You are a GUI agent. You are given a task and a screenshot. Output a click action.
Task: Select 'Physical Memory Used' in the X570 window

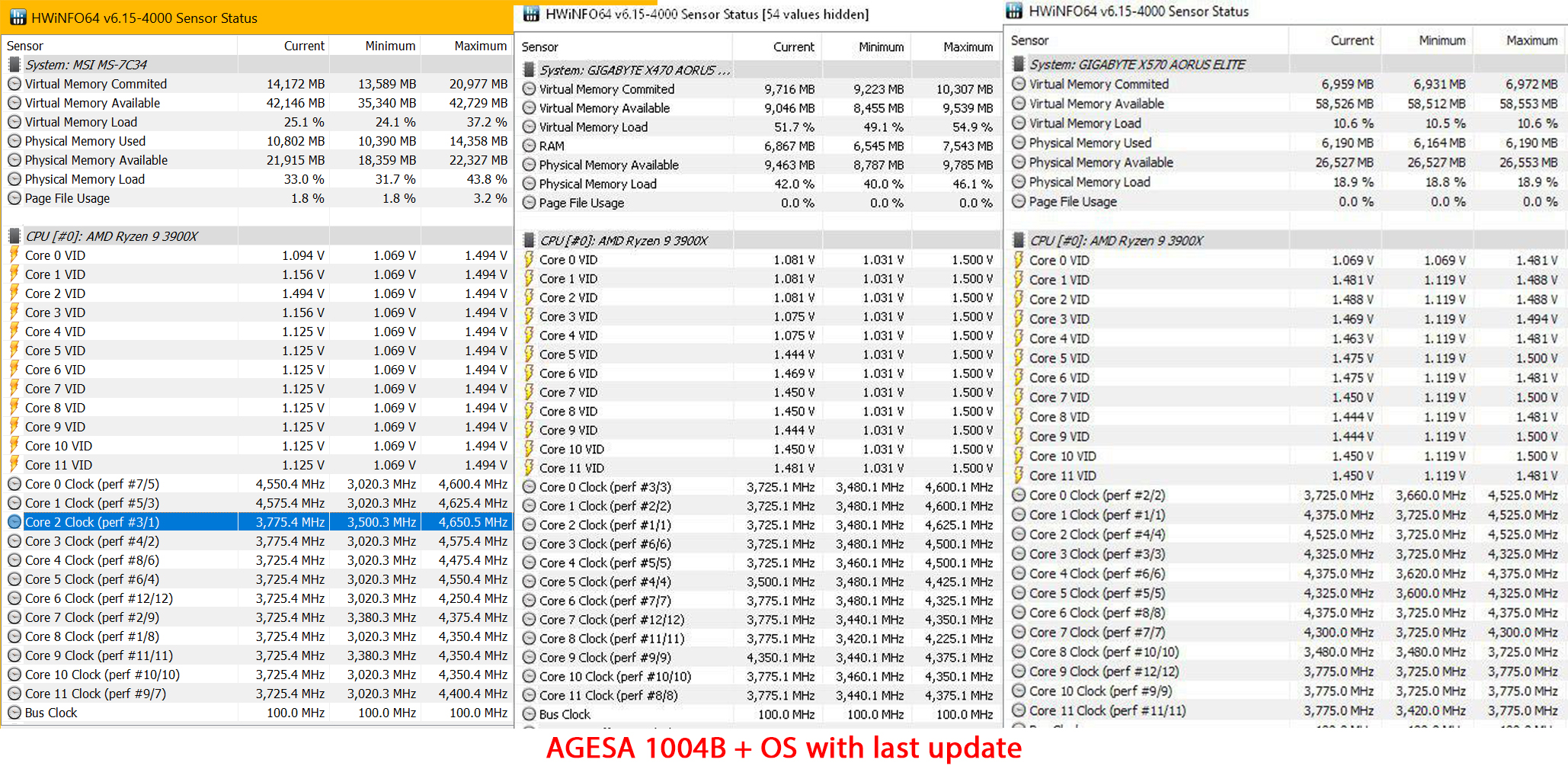pyautogui.click(x=1286, y=143)
